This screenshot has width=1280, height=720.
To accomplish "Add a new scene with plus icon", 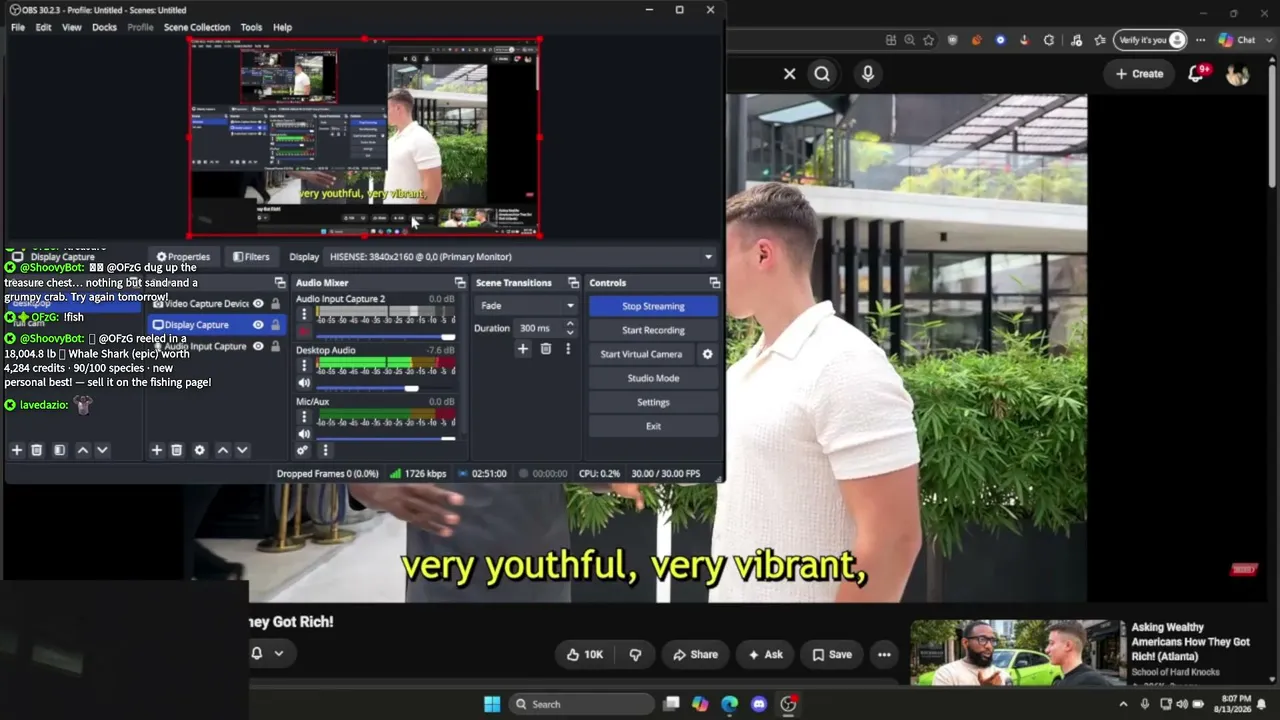I will (x=17, y=450).
